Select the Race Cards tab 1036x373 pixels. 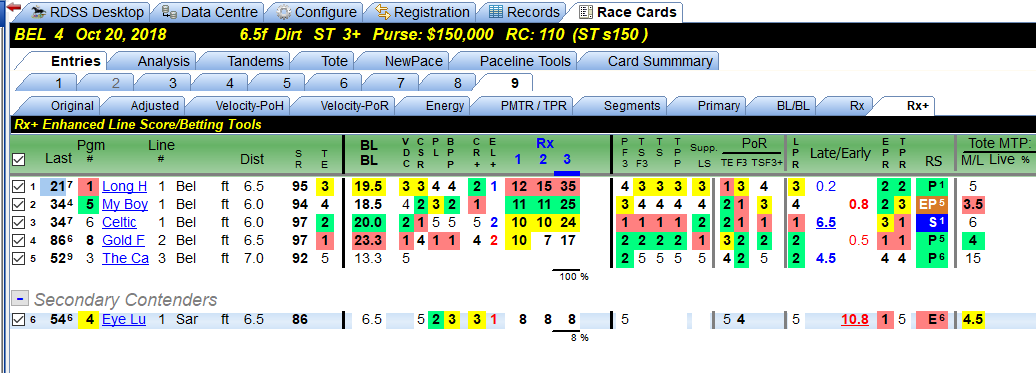tap(627, 12)
